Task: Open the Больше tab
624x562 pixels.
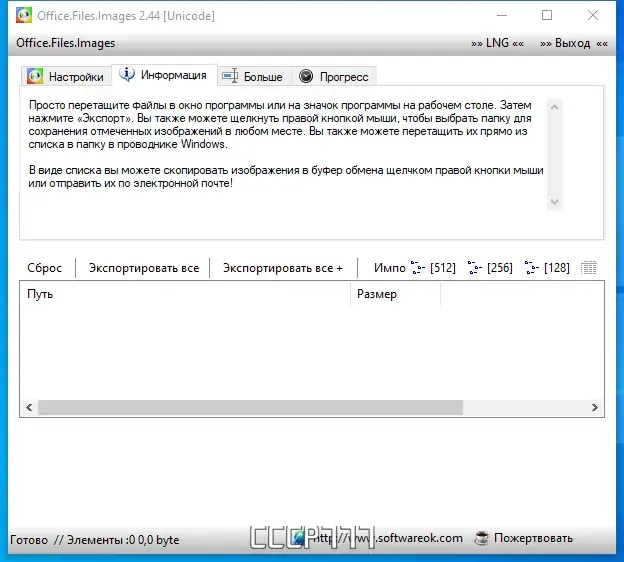Action: point(253,76)
